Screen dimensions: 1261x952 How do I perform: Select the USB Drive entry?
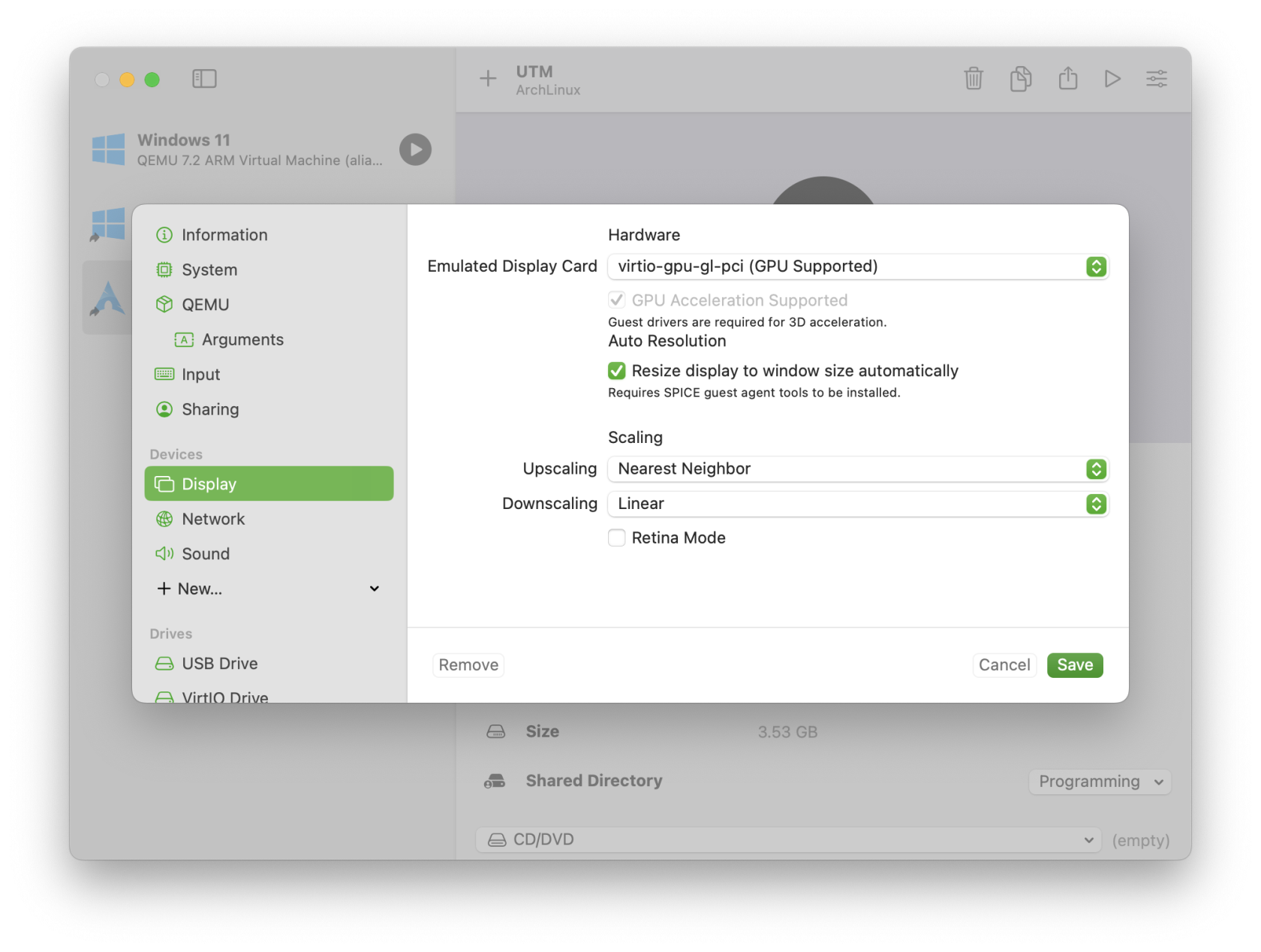click(x=269, y=664)
